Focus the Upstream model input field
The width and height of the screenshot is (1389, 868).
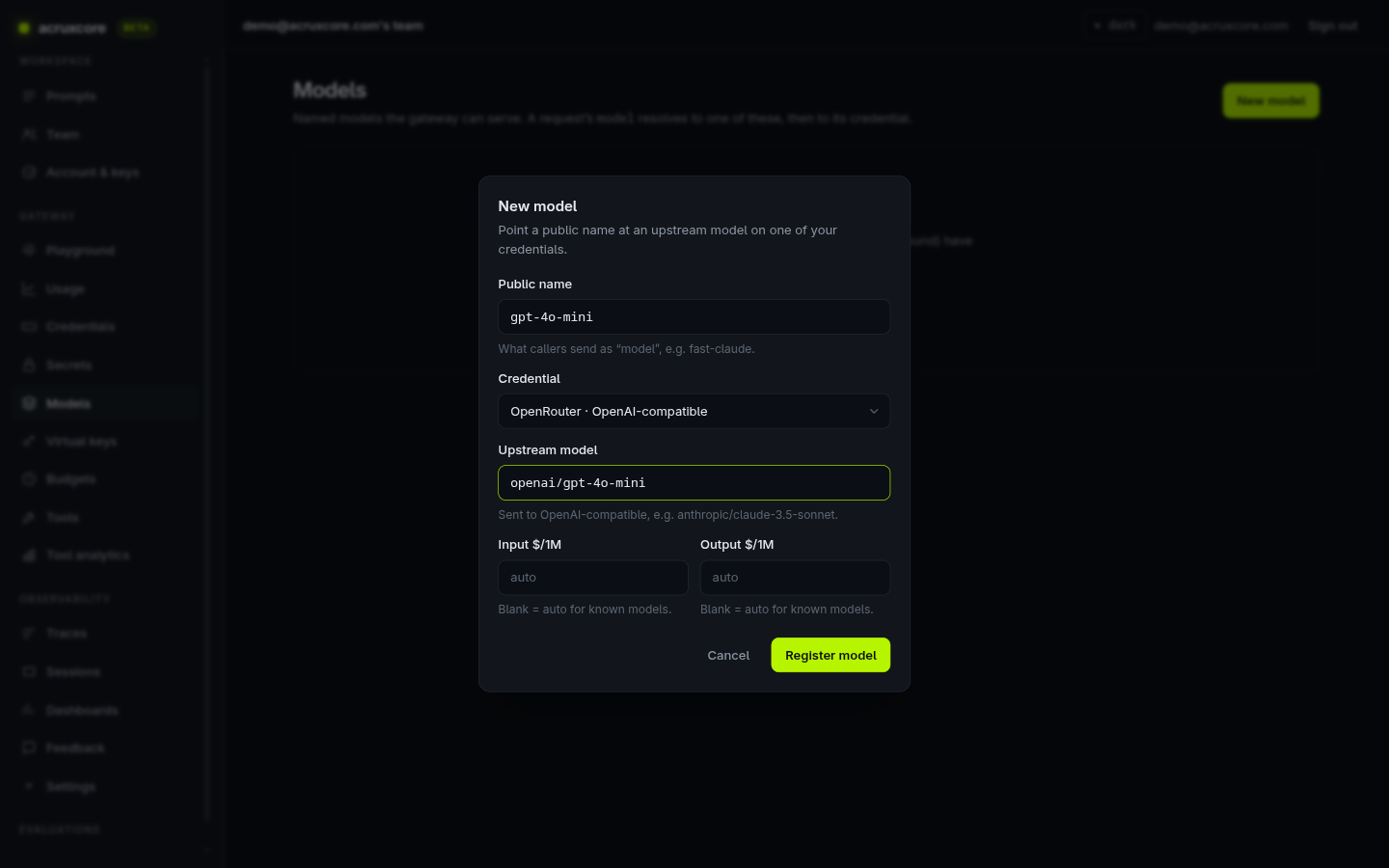694,482
